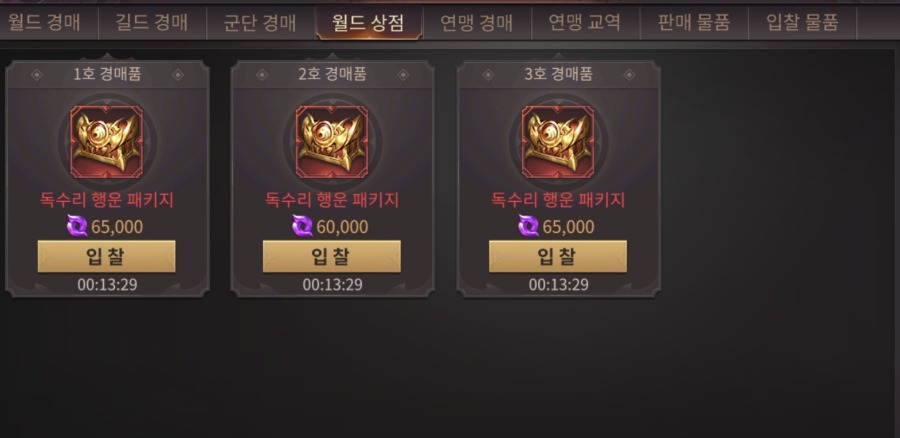Show the 입찰 물품 tab
This screenshot has width=900, height=438.
coord(802,23)
